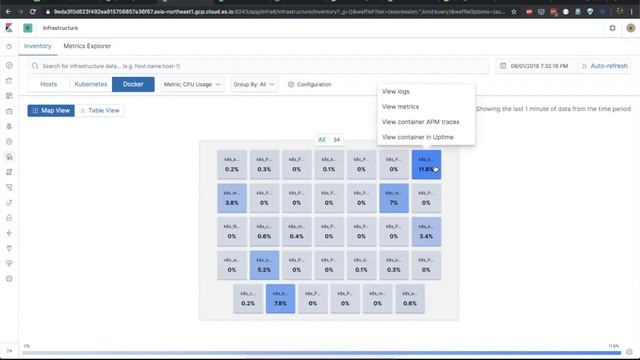
Task: Select container tile showing 5.2%
Action: [264, 265]
